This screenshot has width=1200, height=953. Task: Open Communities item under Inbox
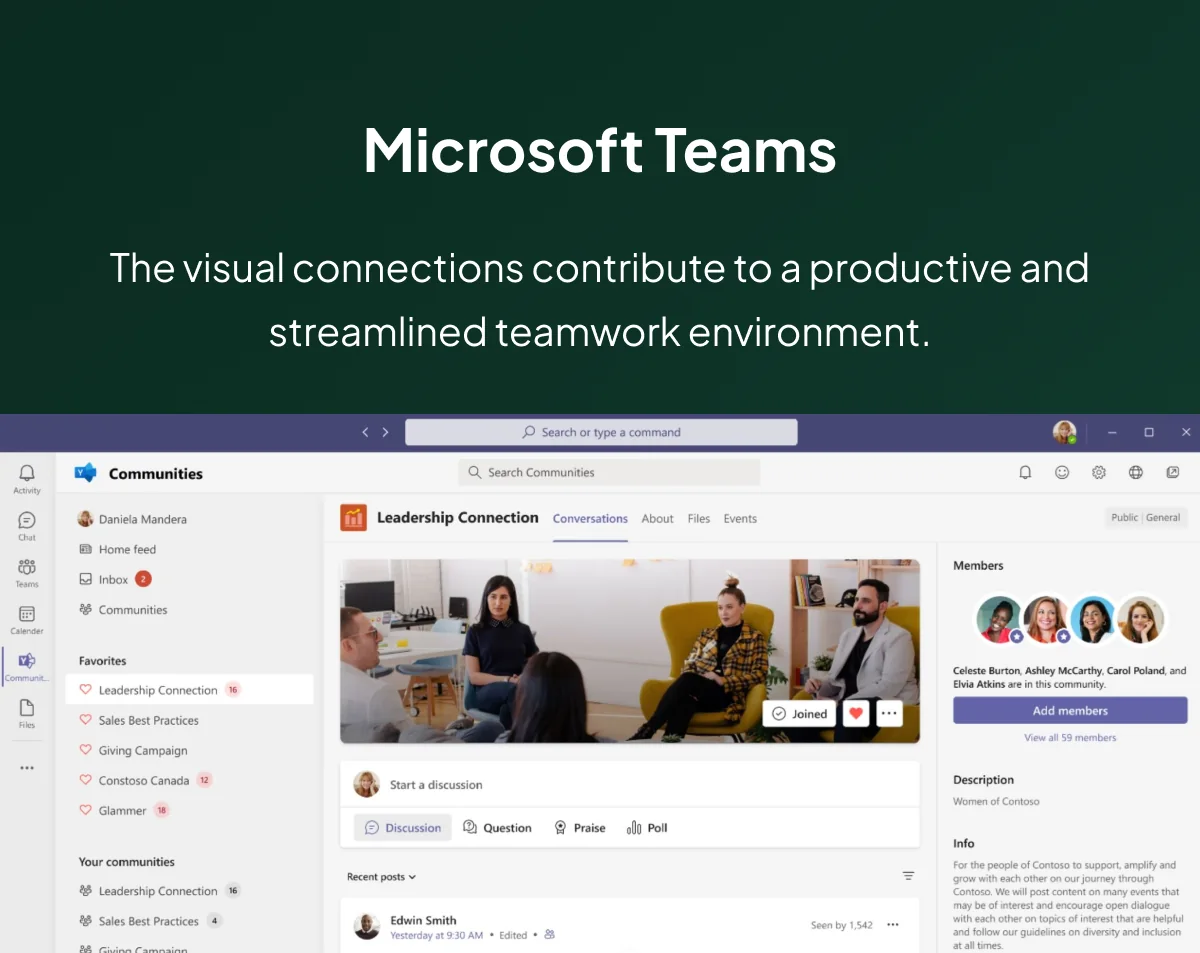123,609
